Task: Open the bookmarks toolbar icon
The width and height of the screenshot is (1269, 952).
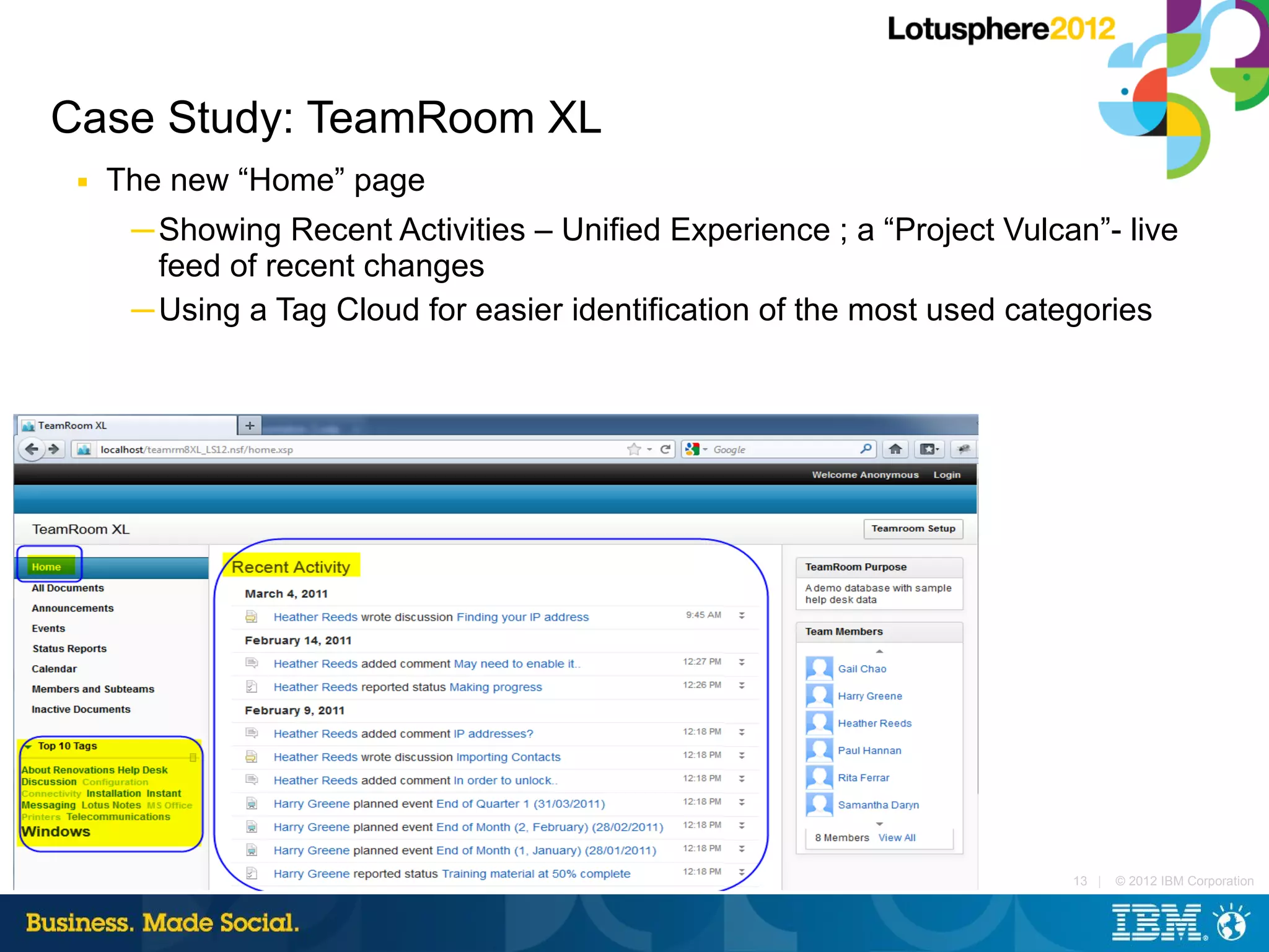Action: click(x=929, y=449)
